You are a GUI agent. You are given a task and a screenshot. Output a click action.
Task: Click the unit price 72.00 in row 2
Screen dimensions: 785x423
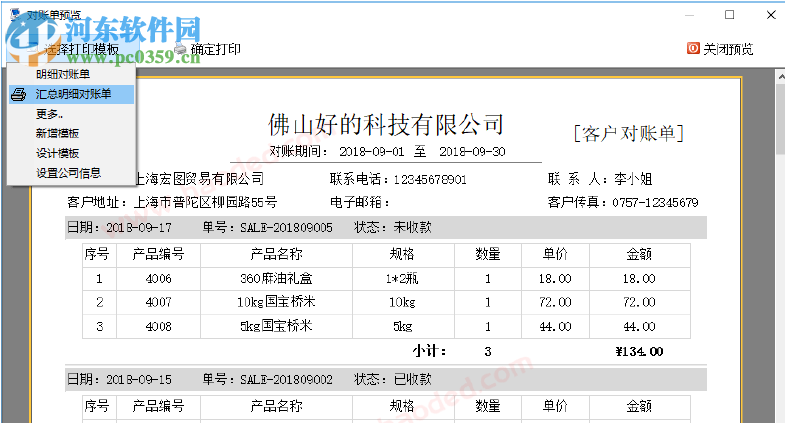click(555, 302)
